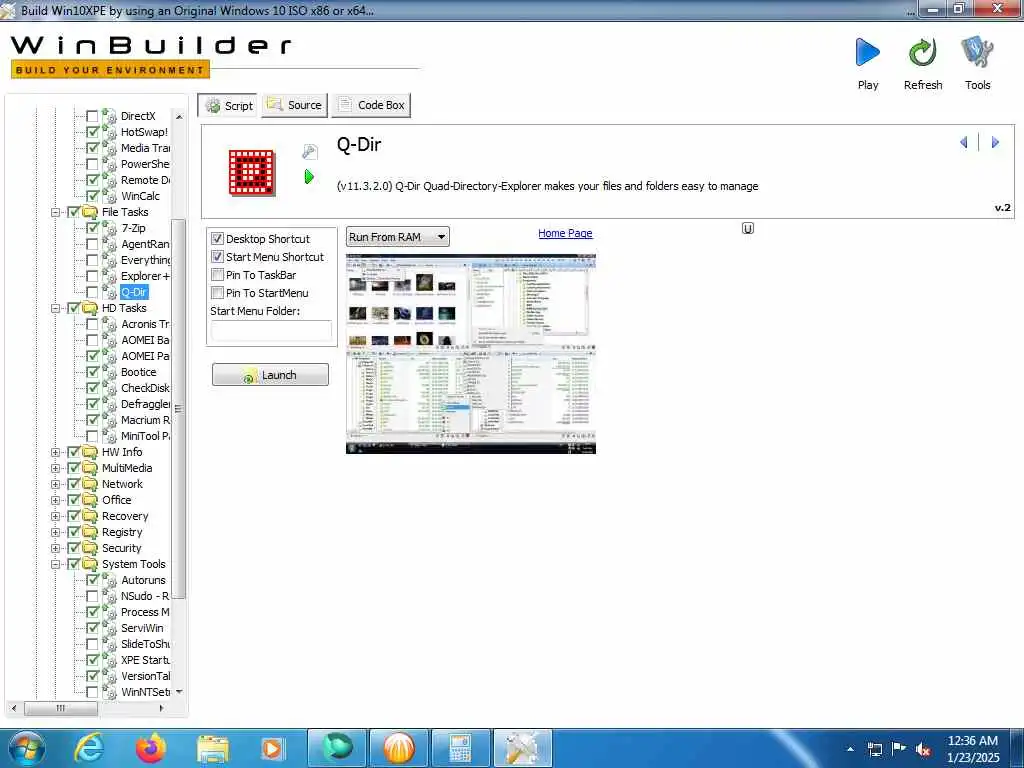
Task: Click the tree scroll down arrow
Action: [x=179, y=692]
